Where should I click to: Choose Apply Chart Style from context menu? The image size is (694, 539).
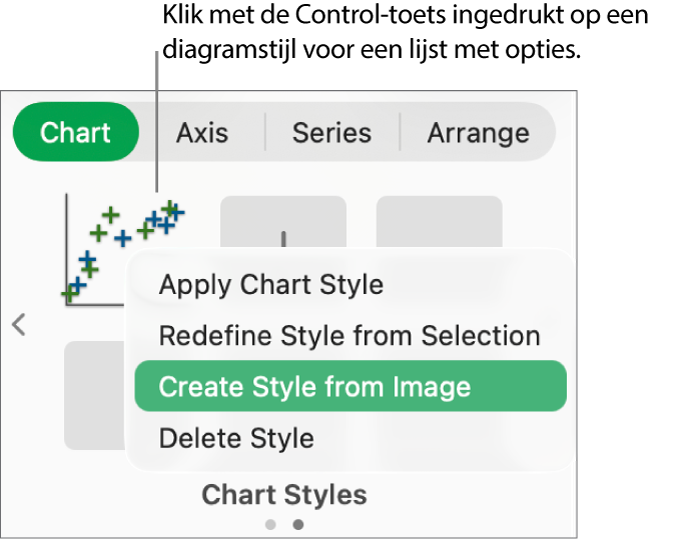point(271,285)
